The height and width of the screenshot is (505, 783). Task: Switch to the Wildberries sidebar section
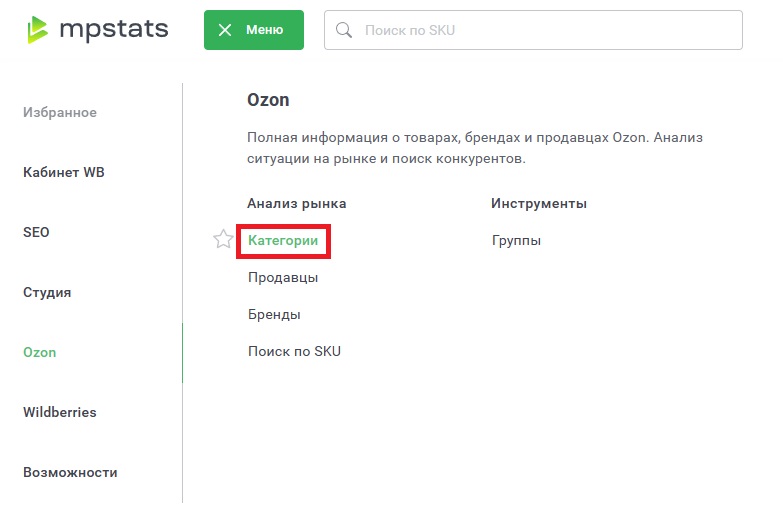click(60, 412)
